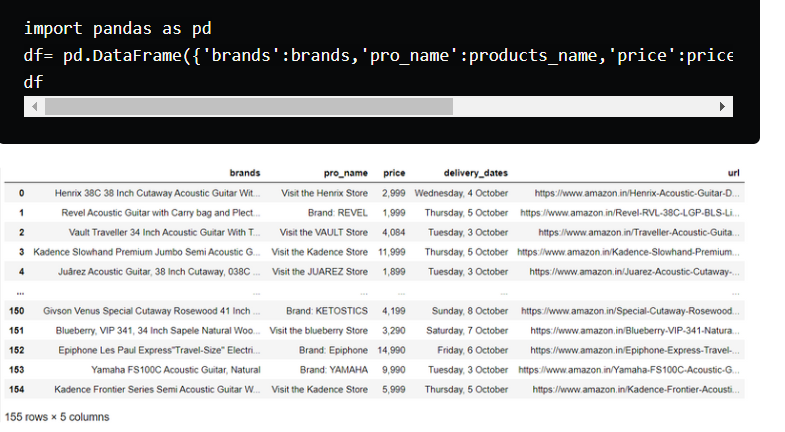Click the right arrow of the code scrollbar
The width and height of the screenshot is (785, 432).
coord(723,107)
